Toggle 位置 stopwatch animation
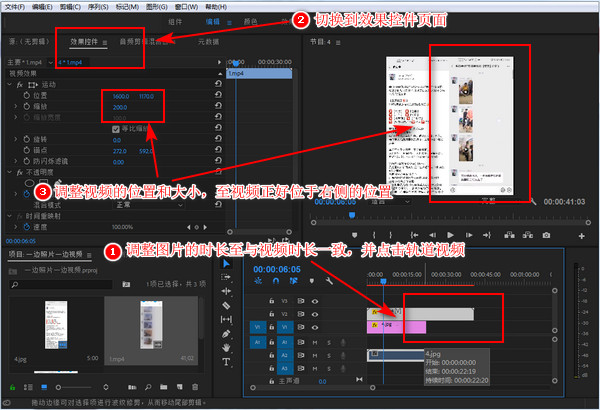 point(27,95)
